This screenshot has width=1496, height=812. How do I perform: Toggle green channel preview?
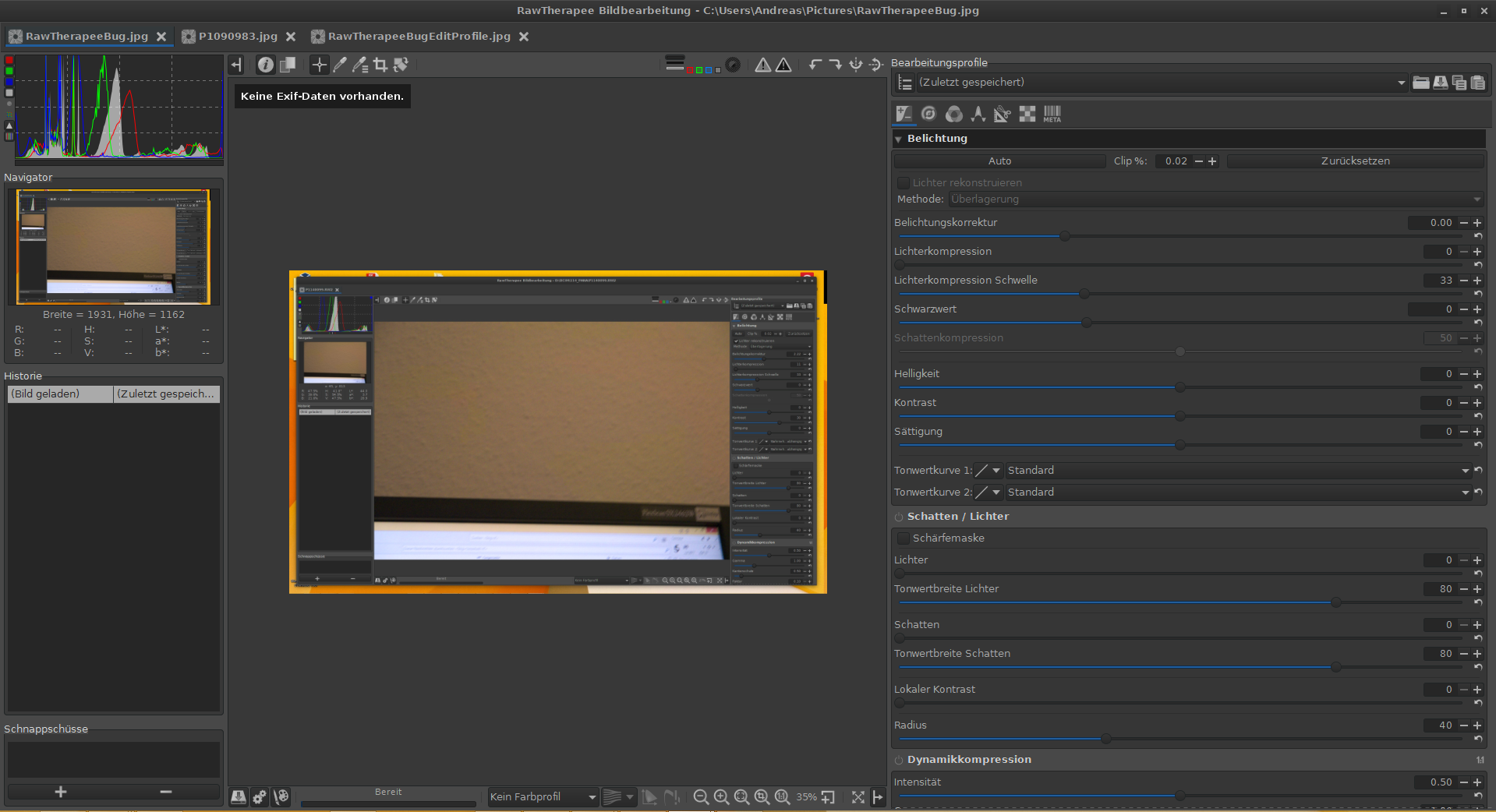(700, 70)
